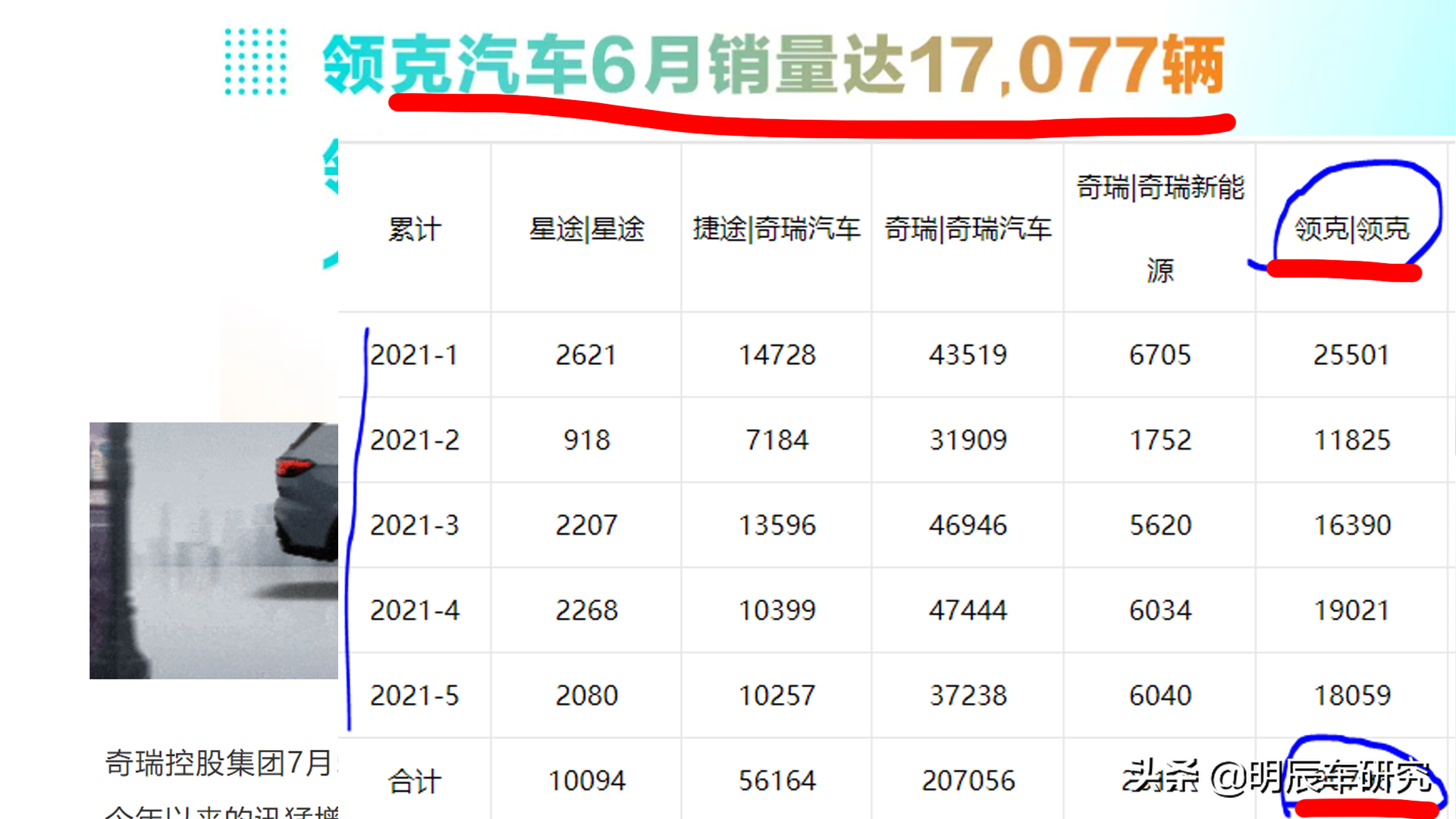1456x819 pixels.
Task: Select cell value 2080
Action: coord(586,695)
